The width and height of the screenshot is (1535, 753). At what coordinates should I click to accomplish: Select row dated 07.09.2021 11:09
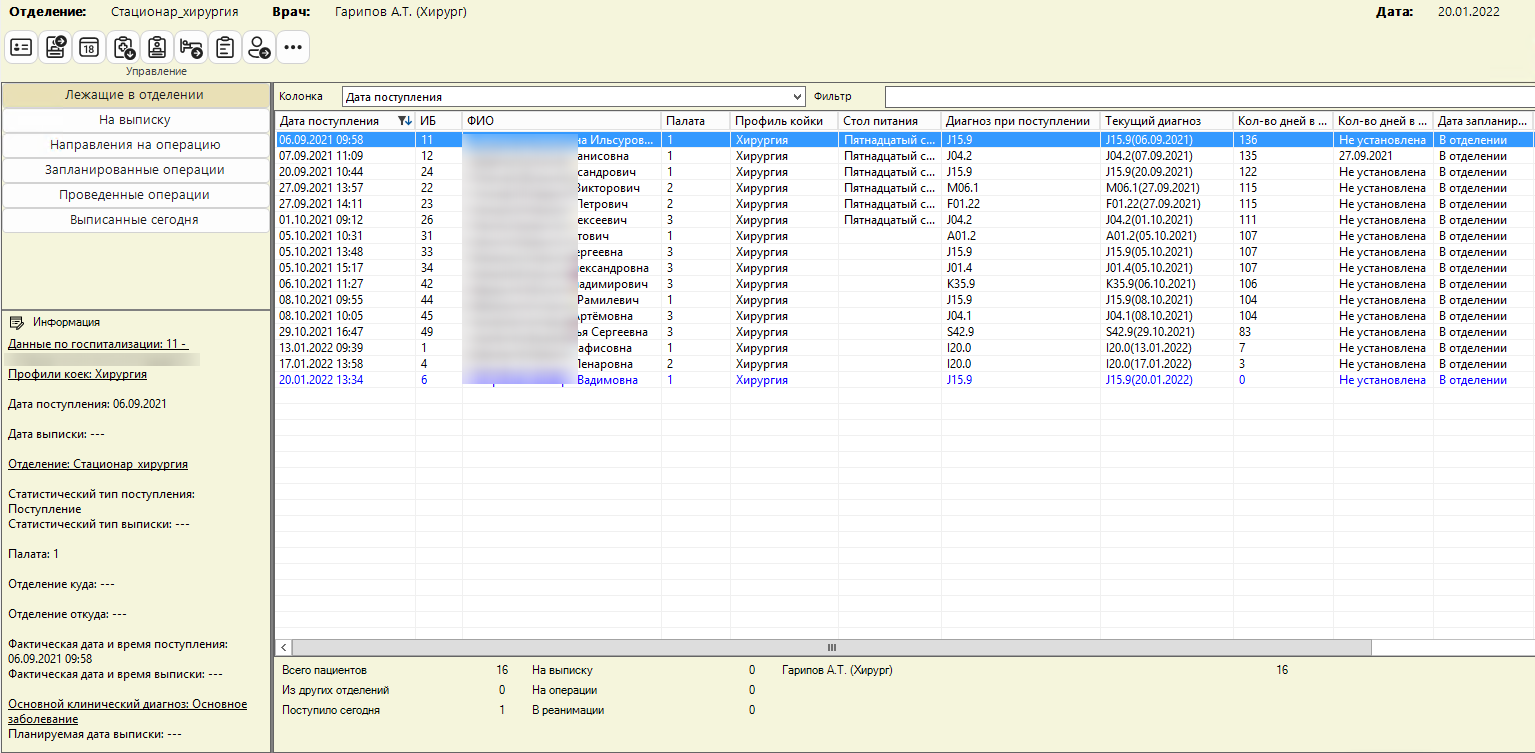point(905,156)
